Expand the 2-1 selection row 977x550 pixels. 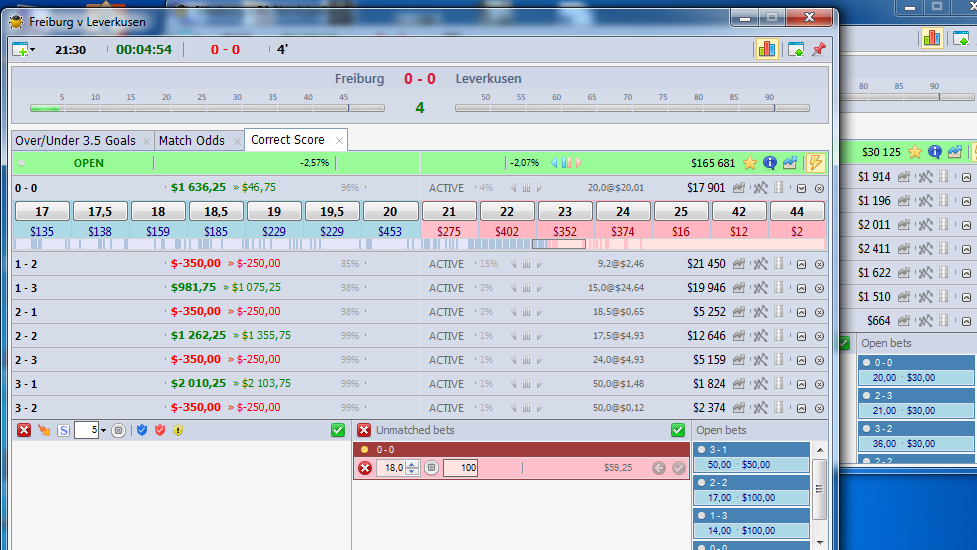pyautogui.click(x=801, y=313)
